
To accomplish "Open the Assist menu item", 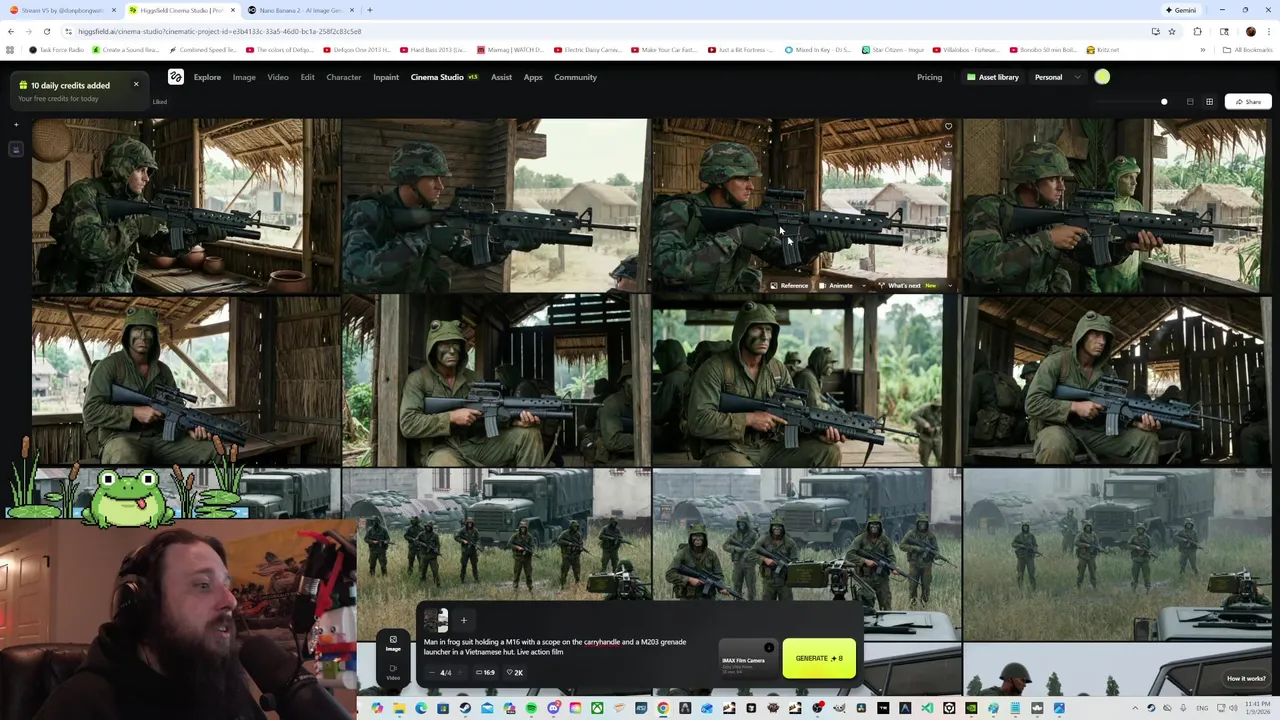I will point(501,77).
